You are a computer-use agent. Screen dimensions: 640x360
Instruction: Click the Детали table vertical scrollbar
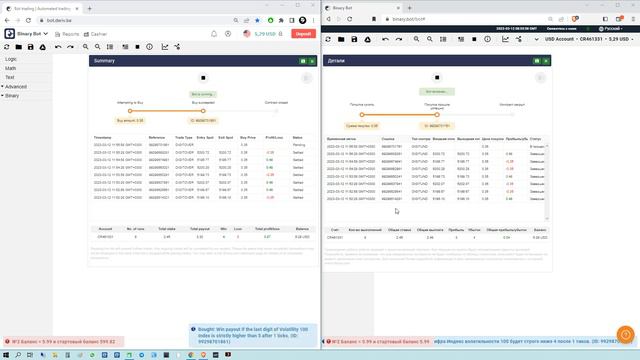547,182
